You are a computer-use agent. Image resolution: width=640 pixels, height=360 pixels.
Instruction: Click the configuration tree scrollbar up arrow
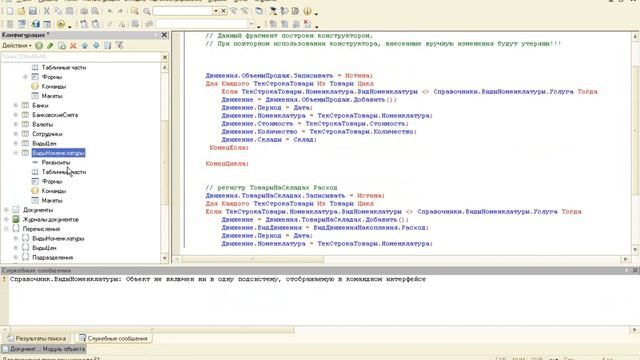coord(165,67)
